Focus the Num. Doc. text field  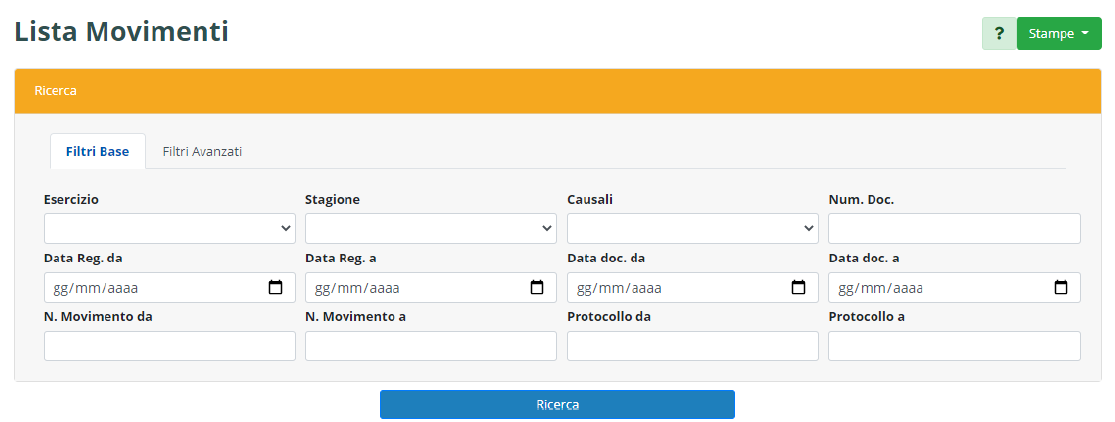pos(954,228)
